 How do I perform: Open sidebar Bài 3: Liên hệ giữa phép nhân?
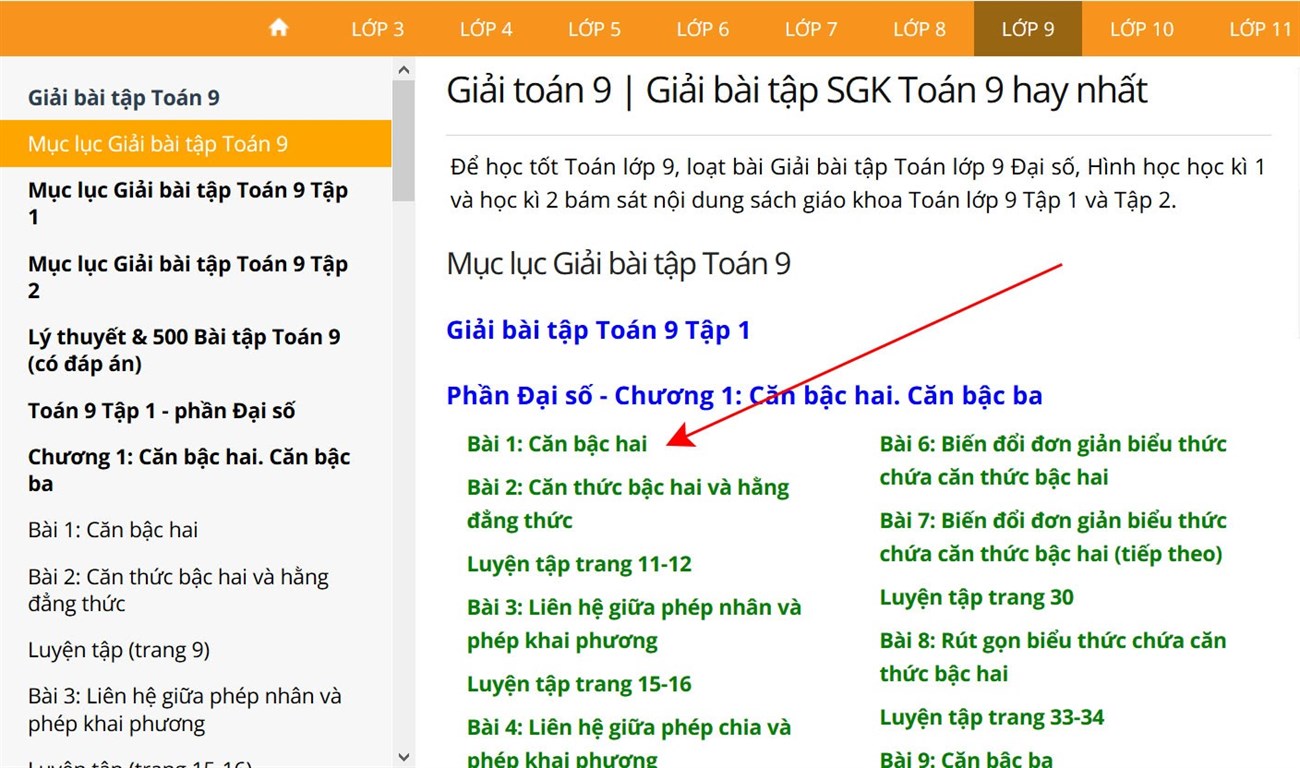coord(185,710)
